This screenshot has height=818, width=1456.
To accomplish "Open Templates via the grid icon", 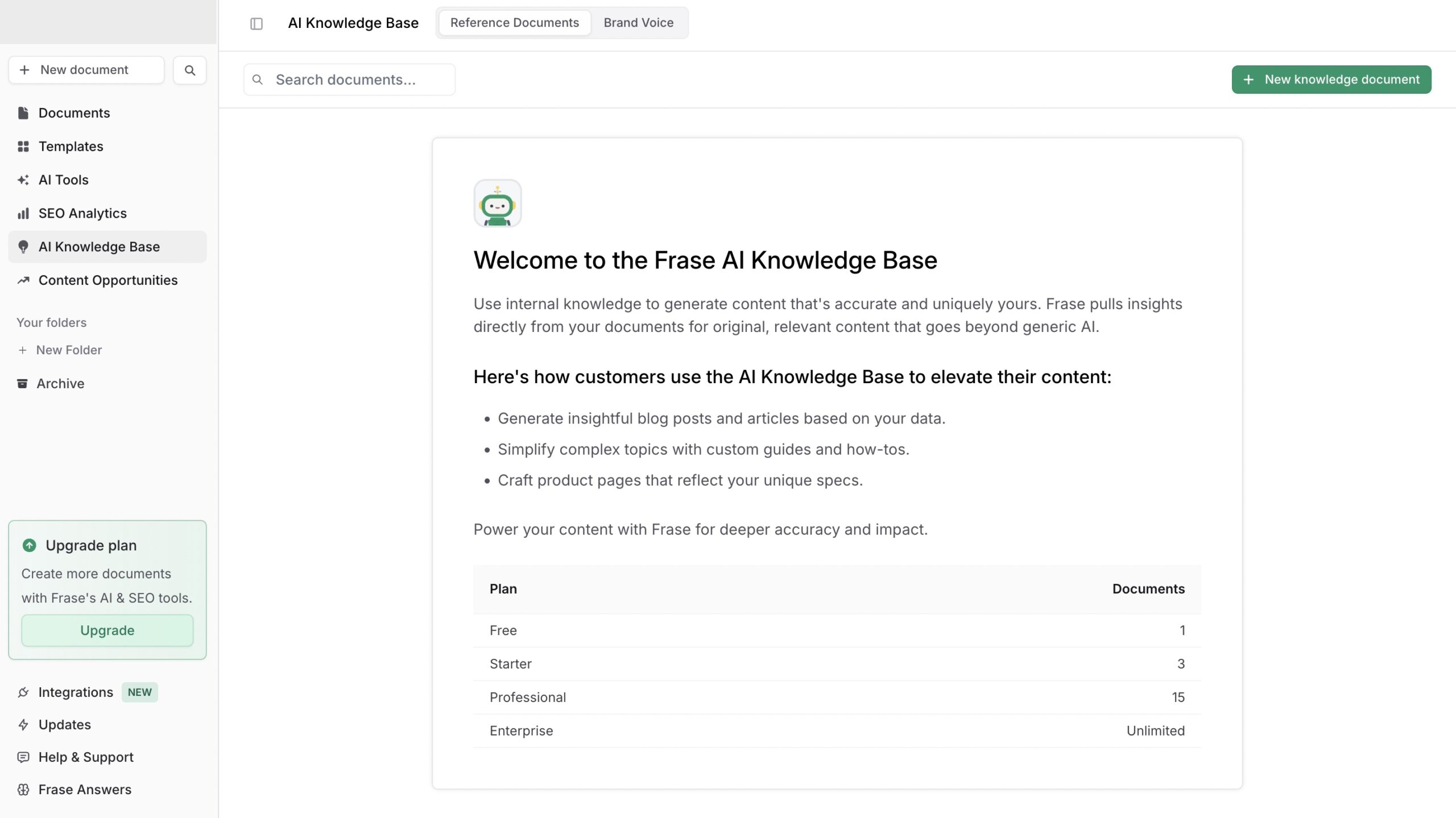I will 23,147.
